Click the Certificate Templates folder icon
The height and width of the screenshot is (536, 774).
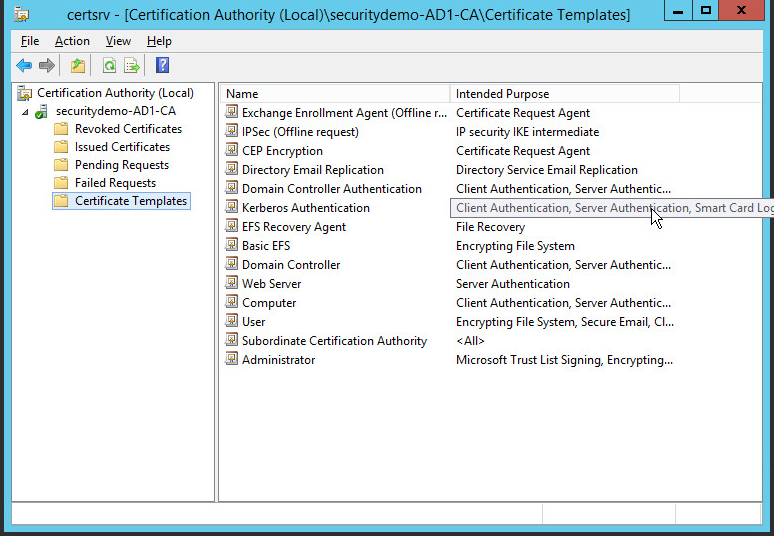(61, 201)
